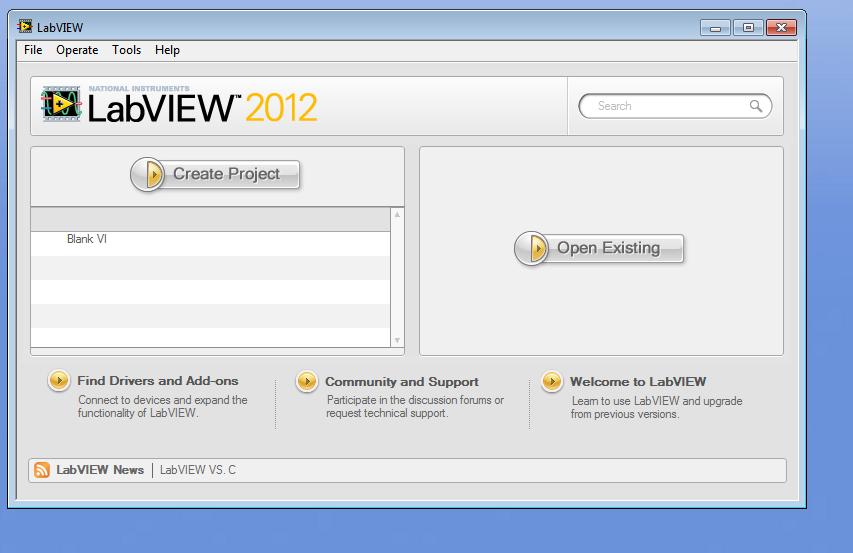Click the scroll up arrow of the project list
Viewport: 853px width, 553px height.
click(398, 215)
